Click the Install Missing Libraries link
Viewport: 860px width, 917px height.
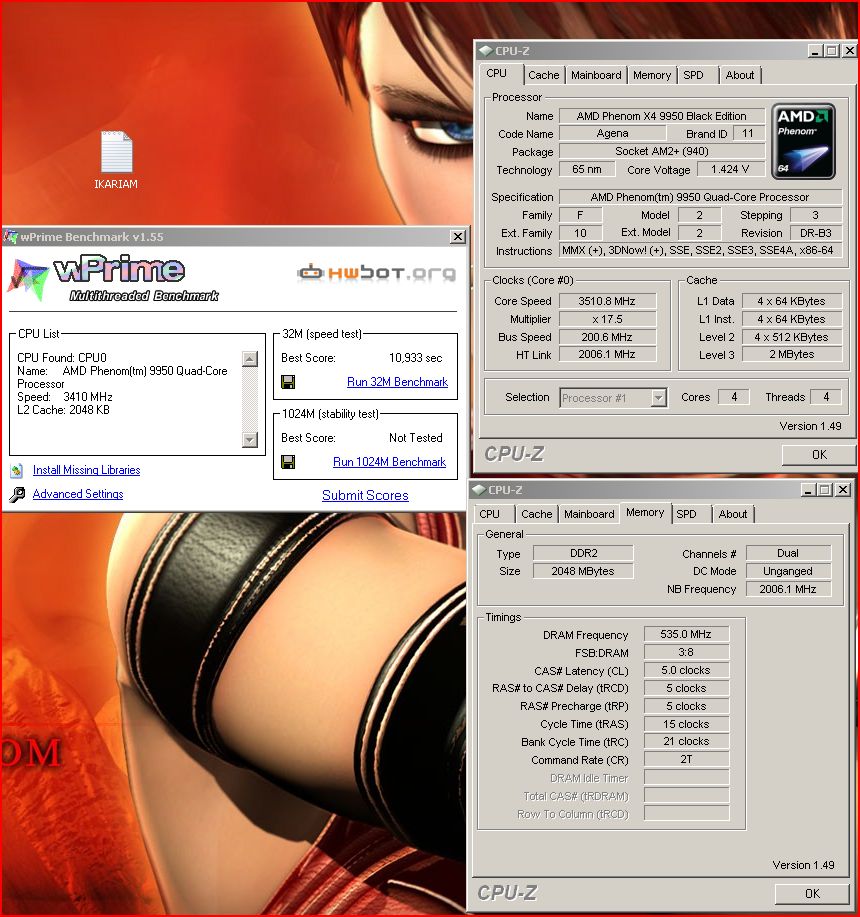tap(87, 470)
